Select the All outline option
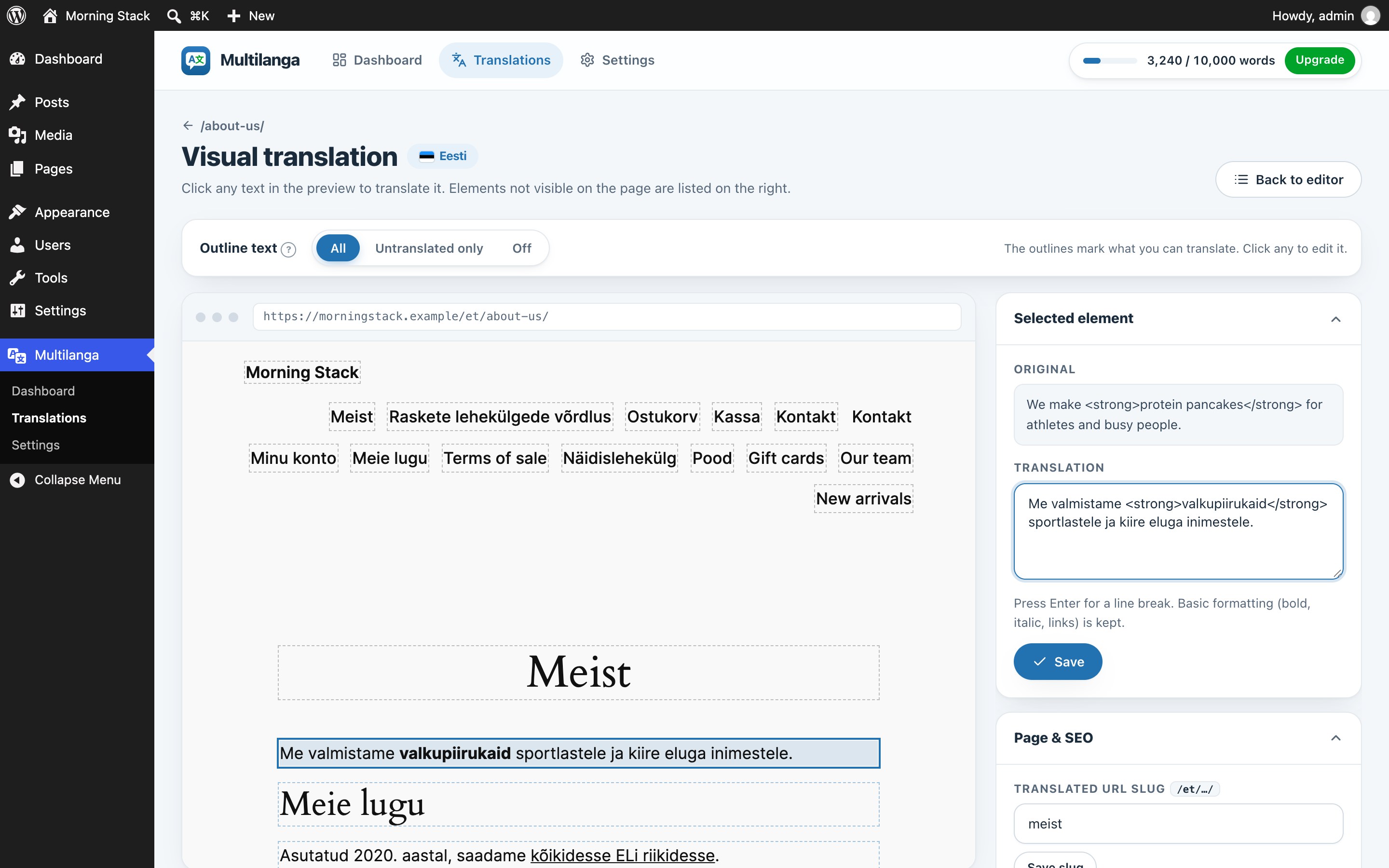The width and height of the screenshot is (1389, 868). [338, 248]
